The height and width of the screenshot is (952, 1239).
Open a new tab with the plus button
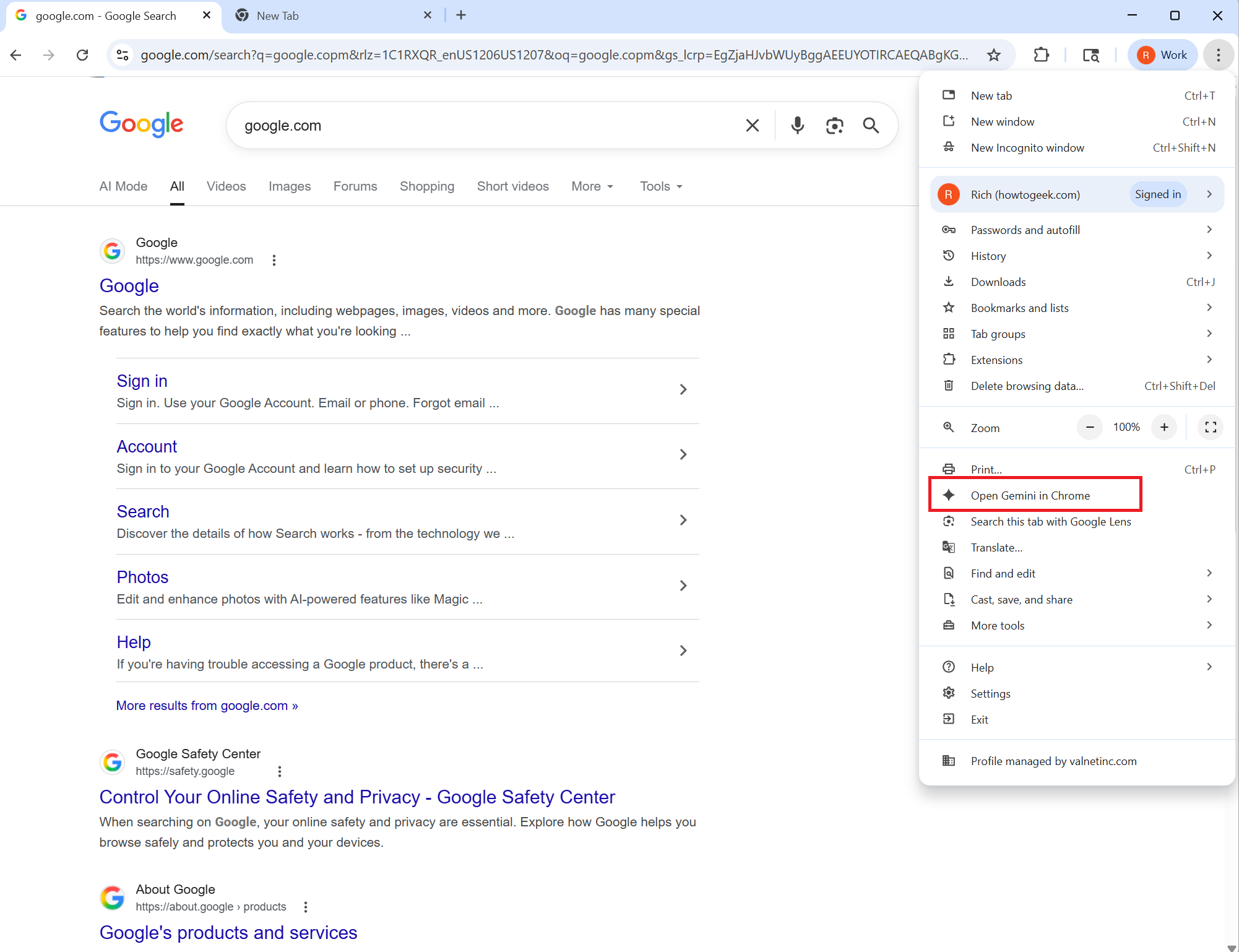(461, 15)
